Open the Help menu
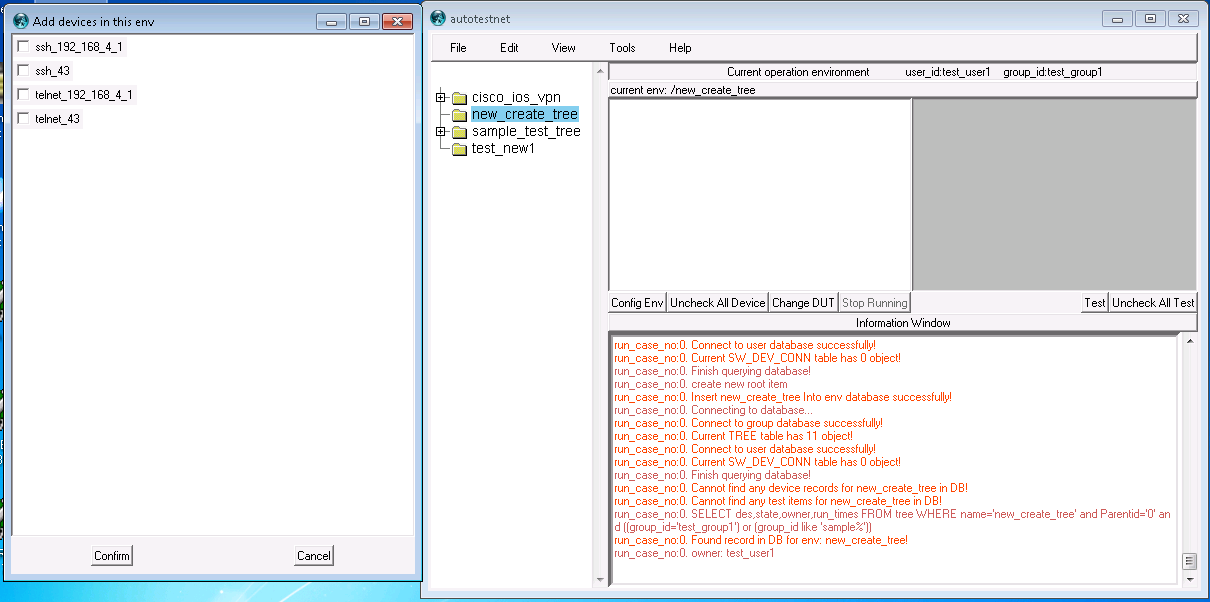 tap(680, 48)
